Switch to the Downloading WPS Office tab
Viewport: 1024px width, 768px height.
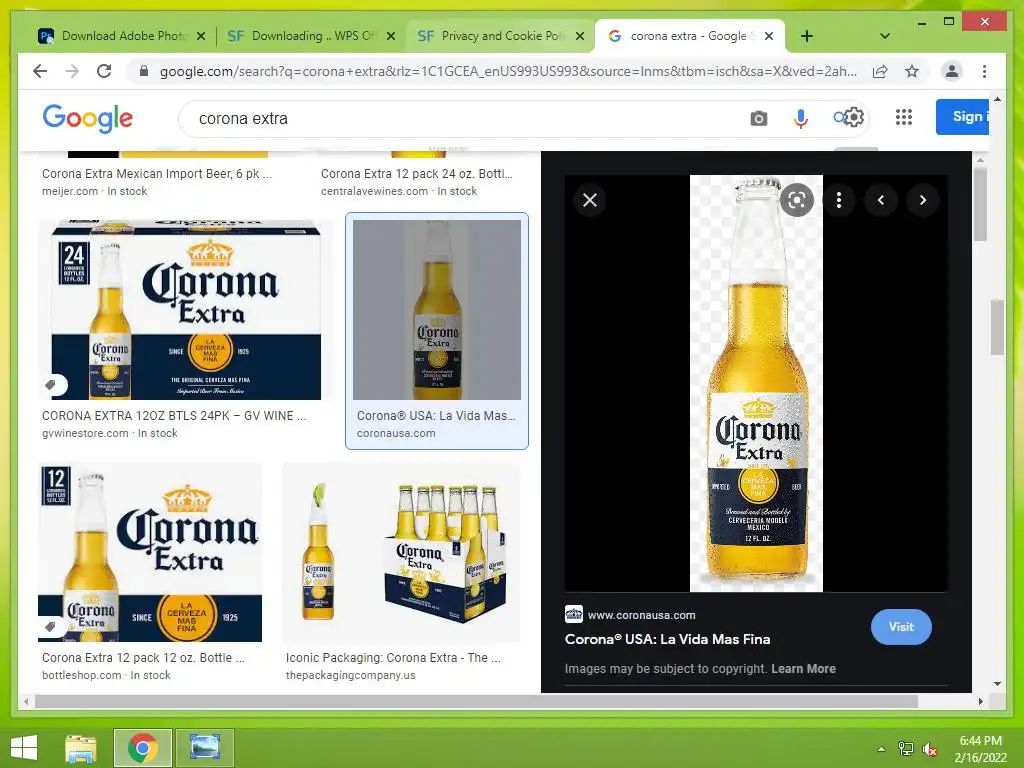point(311,36)
